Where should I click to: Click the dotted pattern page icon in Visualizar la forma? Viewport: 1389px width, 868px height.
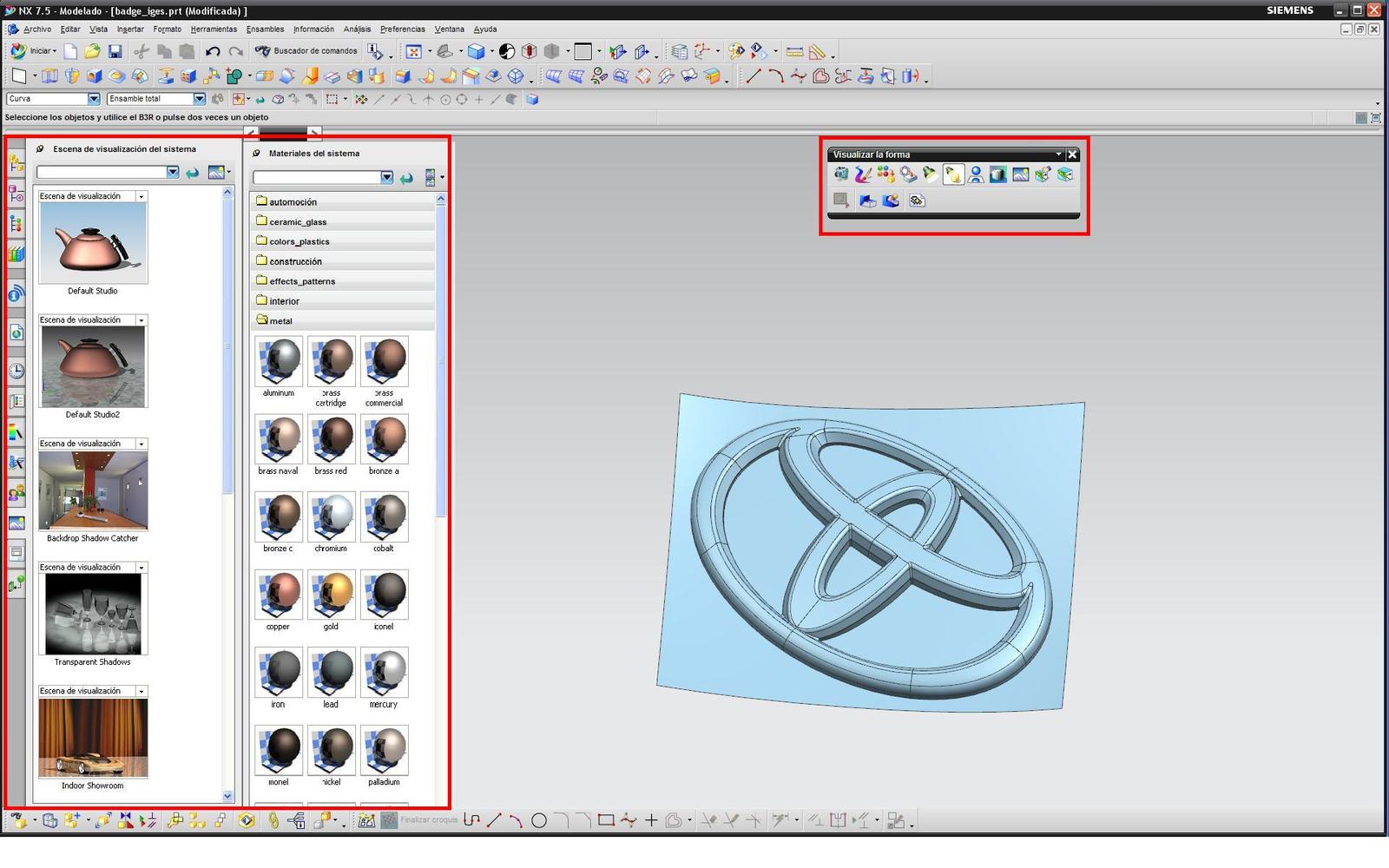(x=918, y=201)
